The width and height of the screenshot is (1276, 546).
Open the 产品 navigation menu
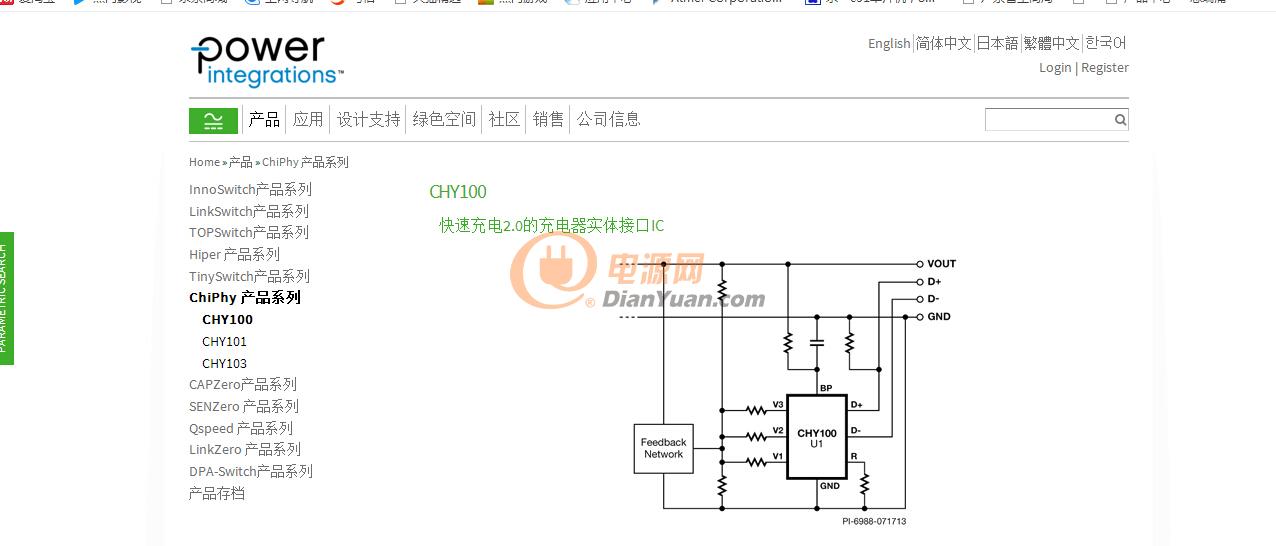click(x=264, y=120)
